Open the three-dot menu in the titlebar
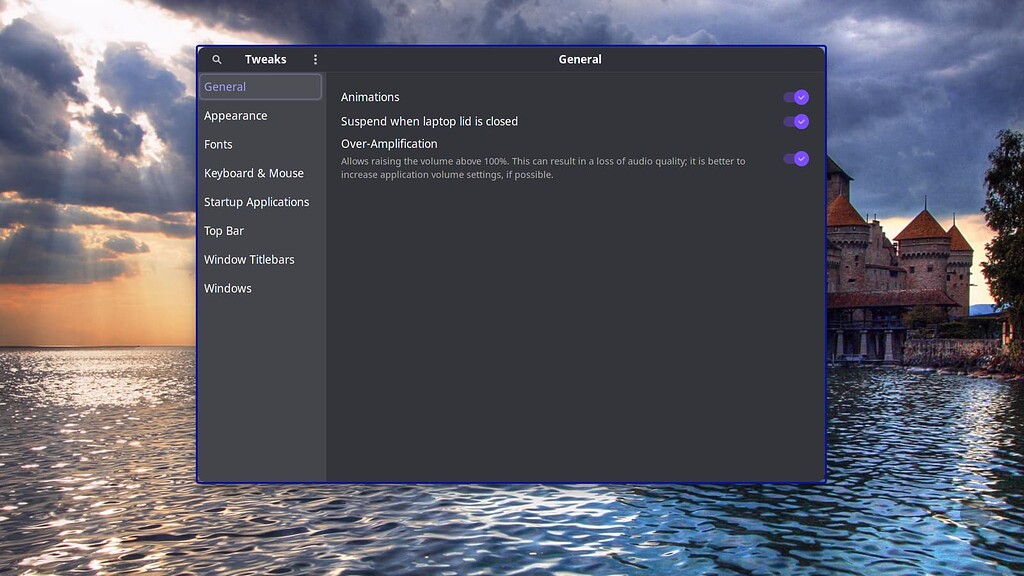The image size is (1024, 576). coord(316,59)
